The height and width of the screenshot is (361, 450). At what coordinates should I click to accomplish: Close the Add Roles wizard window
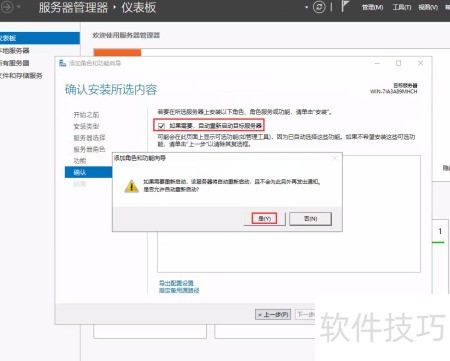click(421, 63)
